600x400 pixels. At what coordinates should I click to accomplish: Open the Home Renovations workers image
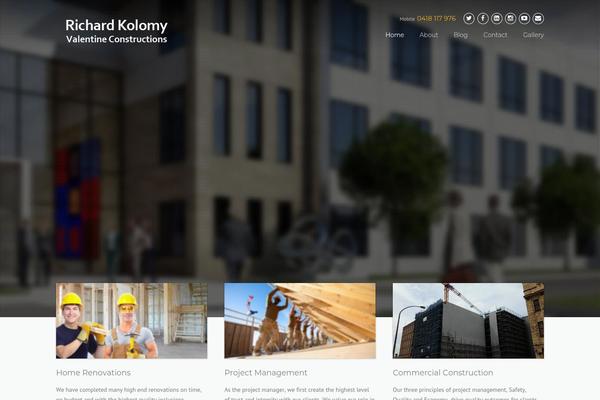click(132, 321)
